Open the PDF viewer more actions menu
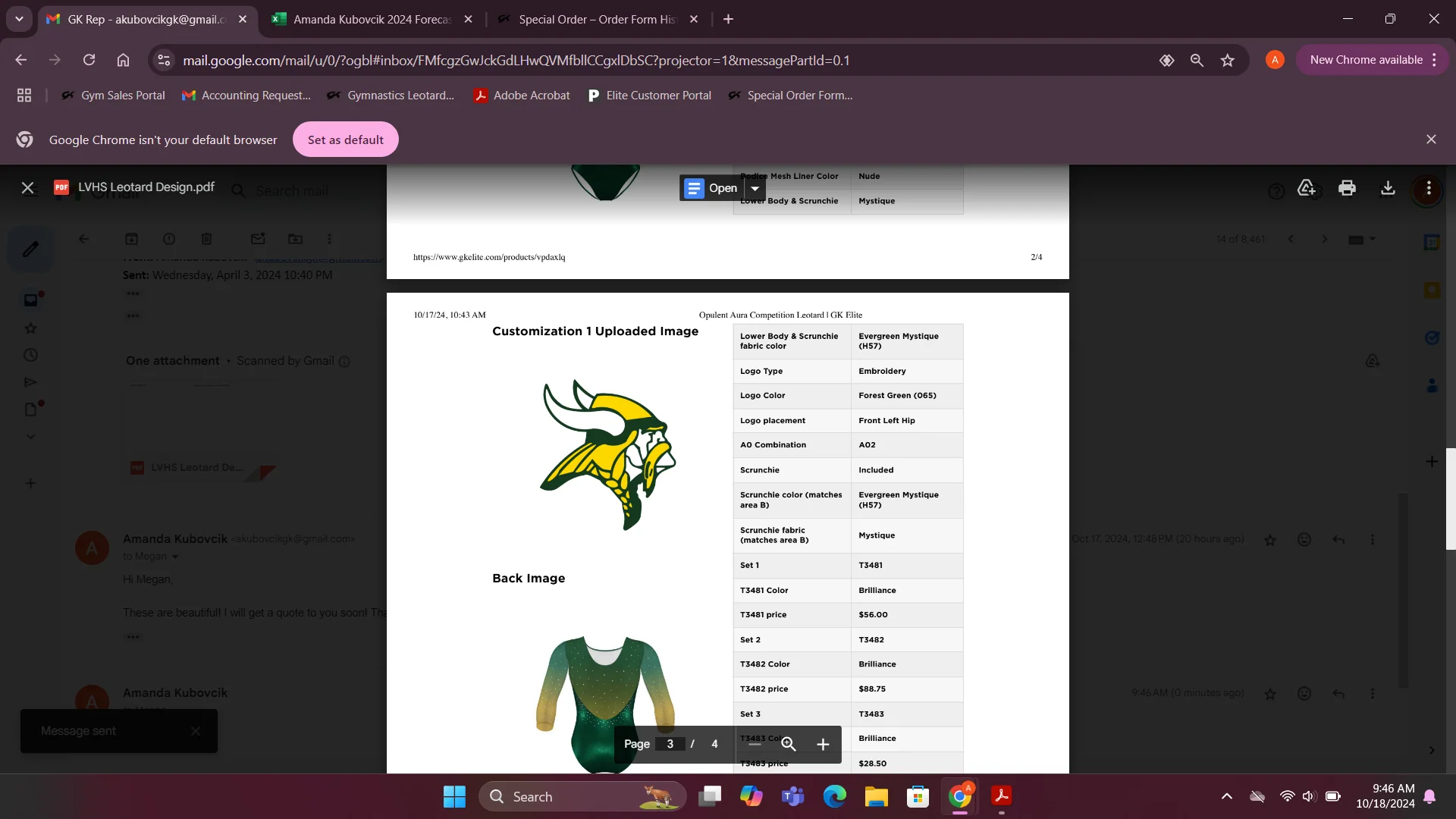 click(1429, 187)
